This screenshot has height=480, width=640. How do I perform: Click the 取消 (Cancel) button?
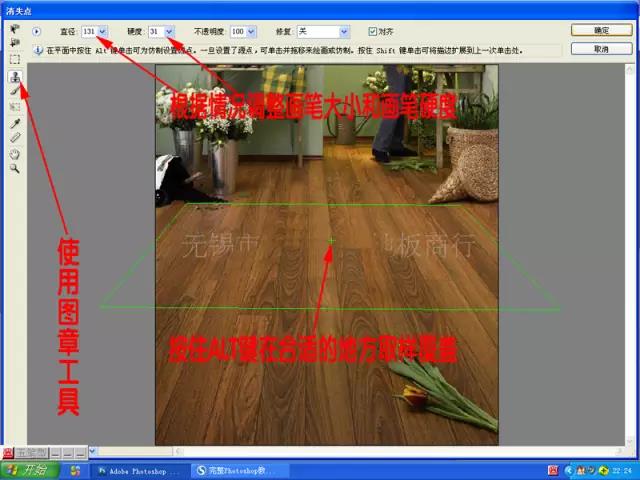point(601,49)
